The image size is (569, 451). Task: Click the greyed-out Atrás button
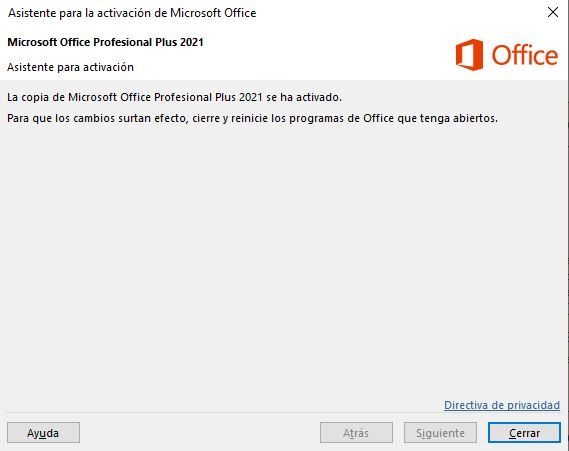(356, 432)
